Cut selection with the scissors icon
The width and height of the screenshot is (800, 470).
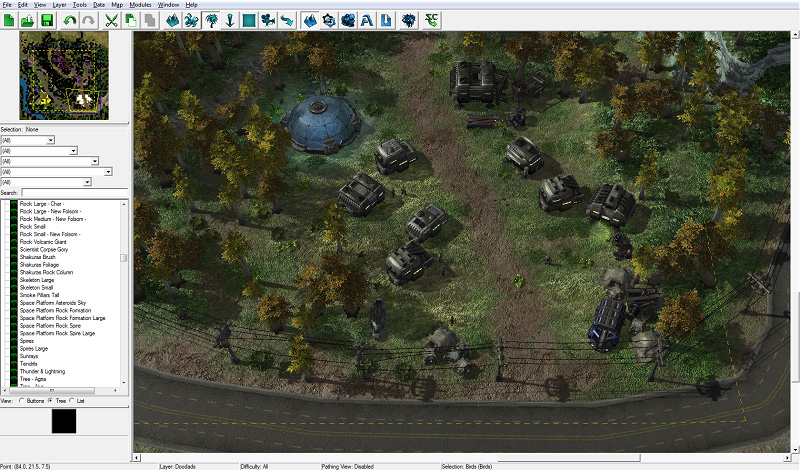(111, 20)
